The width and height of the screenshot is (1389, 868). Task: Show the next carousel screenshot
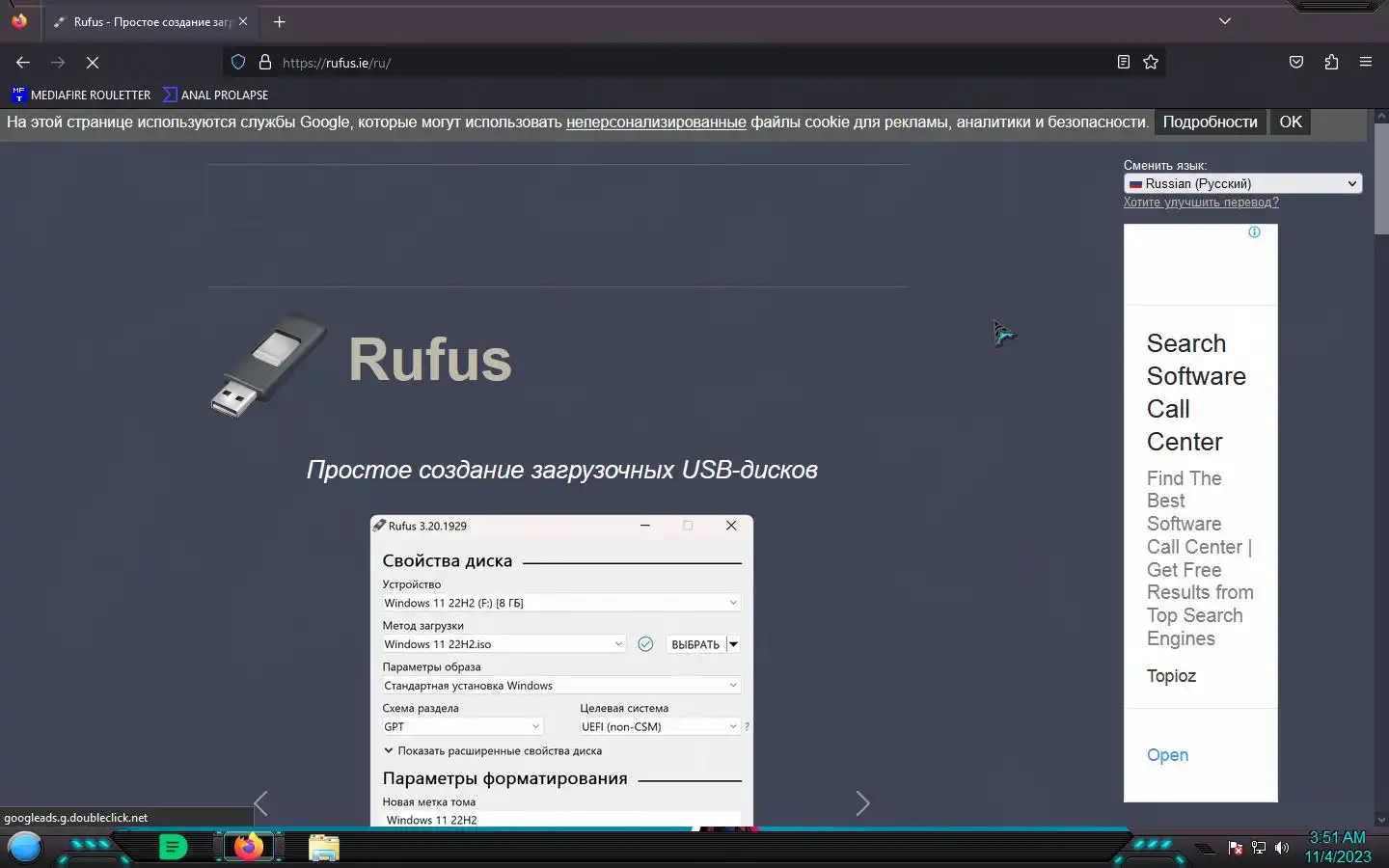[863, 803]
